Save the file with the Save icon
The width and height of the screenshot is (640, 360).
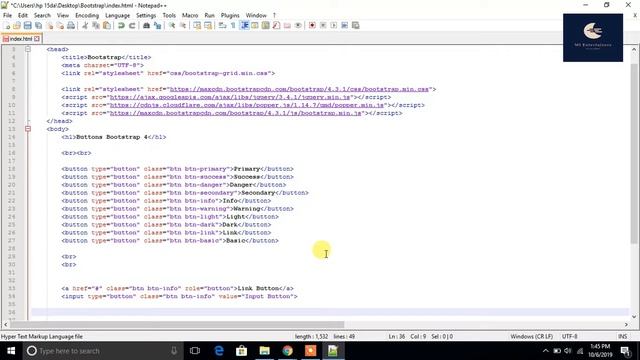click(27, 25)
